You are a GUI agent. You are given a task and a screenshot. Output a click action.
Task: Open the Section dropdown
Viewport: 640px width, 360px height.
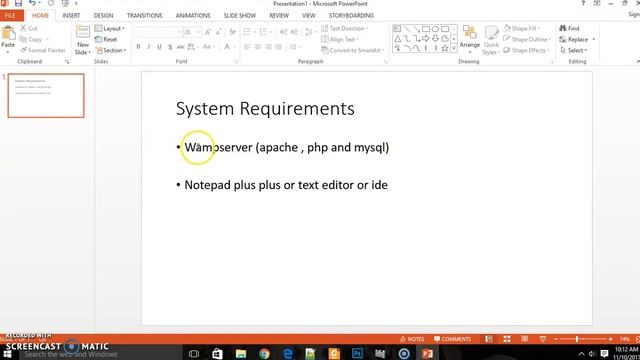click(111, 50)
